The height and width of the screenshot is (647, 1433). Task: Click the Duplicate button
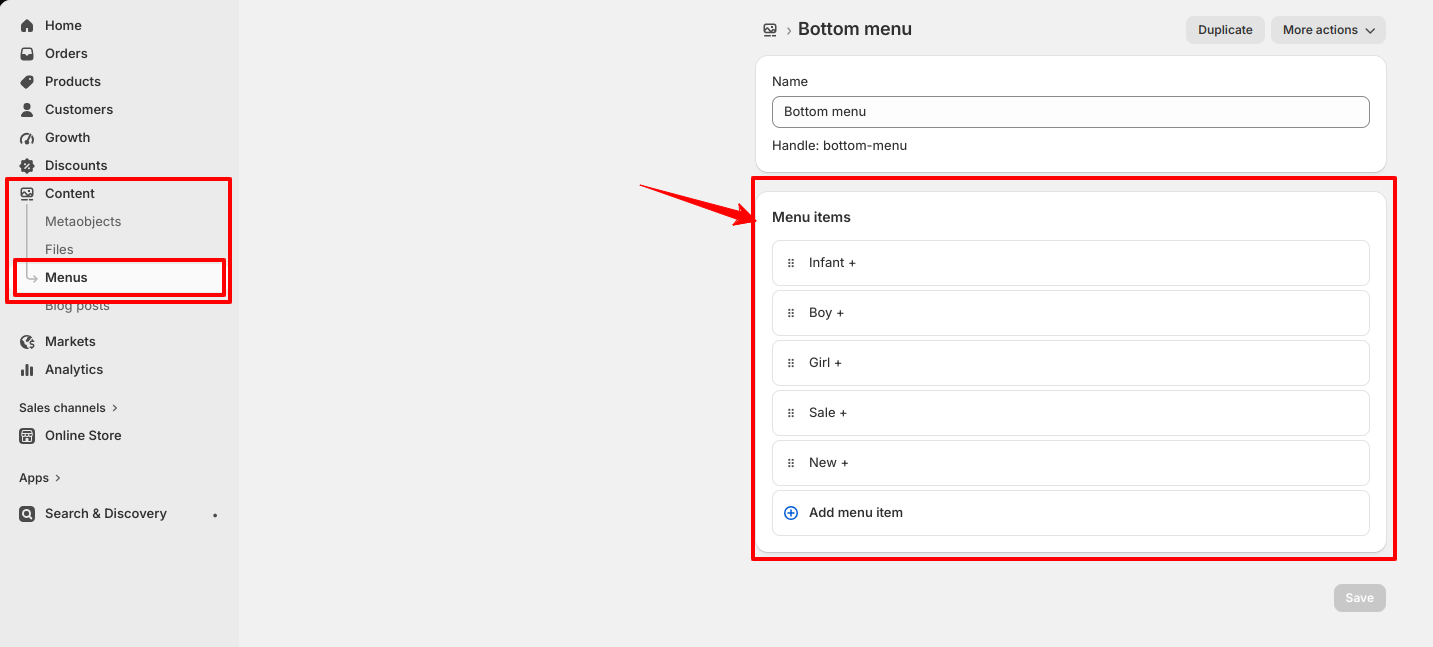tap(1225, 30)
